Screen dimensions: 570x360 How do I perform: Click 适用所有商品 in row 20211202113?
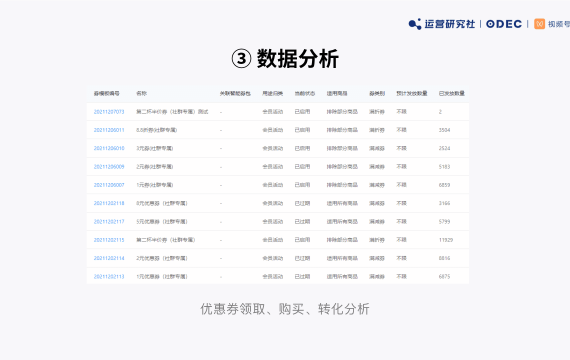coord(342,276)
